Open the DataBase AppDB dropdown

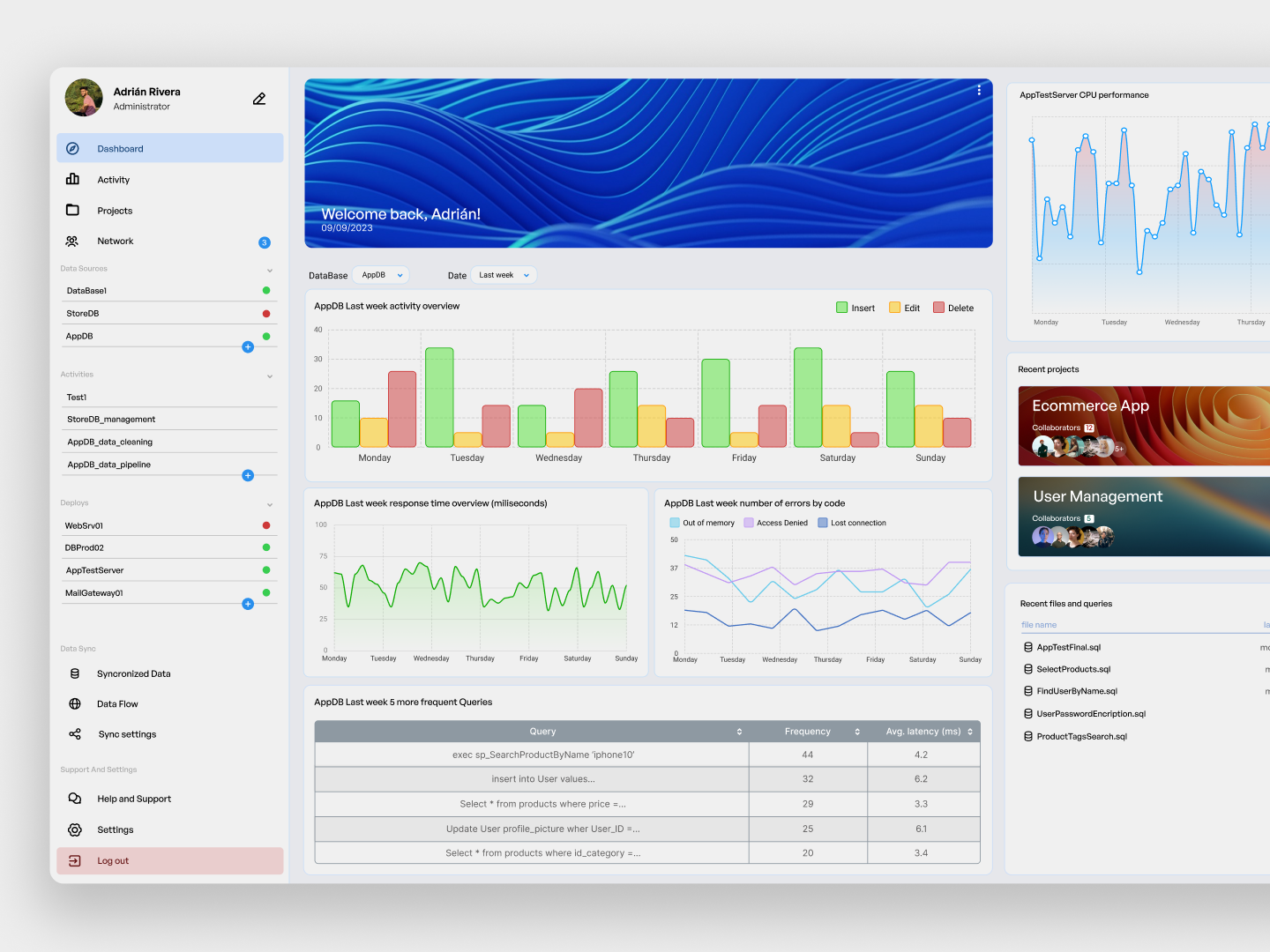381,274
